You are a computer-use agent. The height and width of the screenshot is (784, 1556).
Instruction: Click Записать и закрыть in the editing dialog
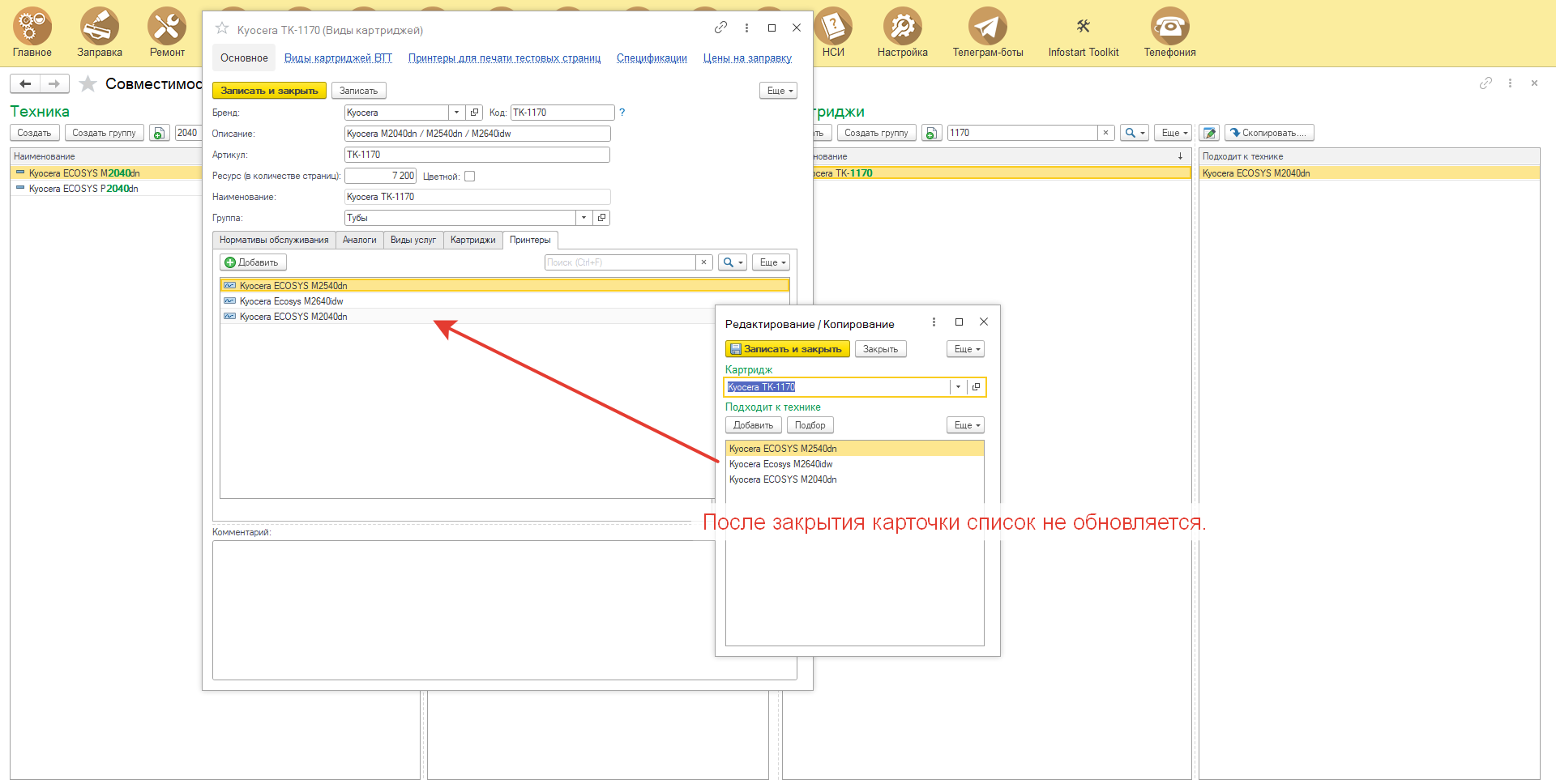pyautogui.click(x=787, y=349)
